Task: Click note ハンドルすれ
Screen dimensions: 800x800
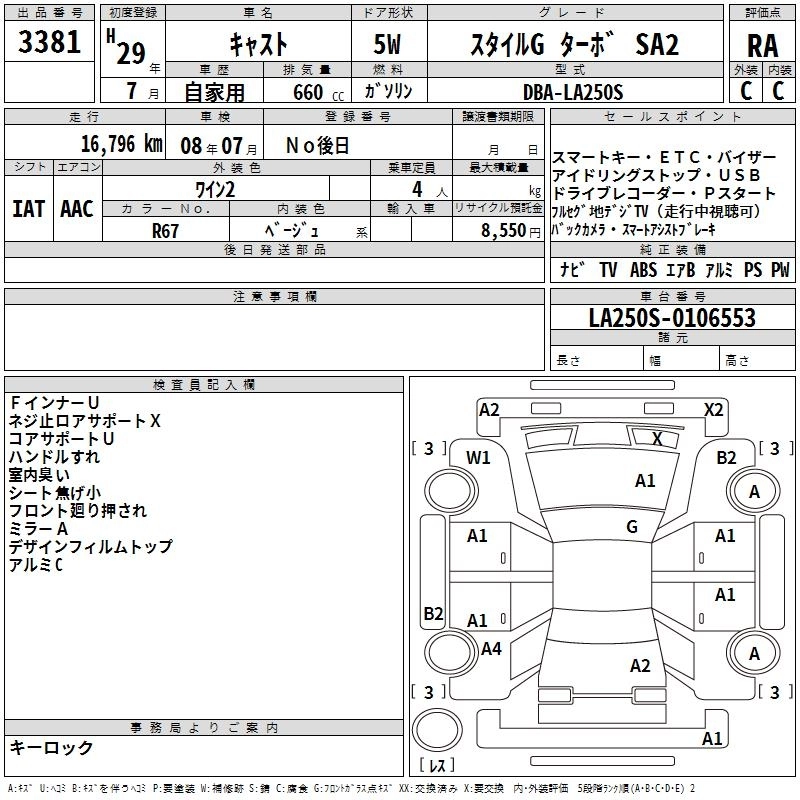Action: (x=55, y=457)
